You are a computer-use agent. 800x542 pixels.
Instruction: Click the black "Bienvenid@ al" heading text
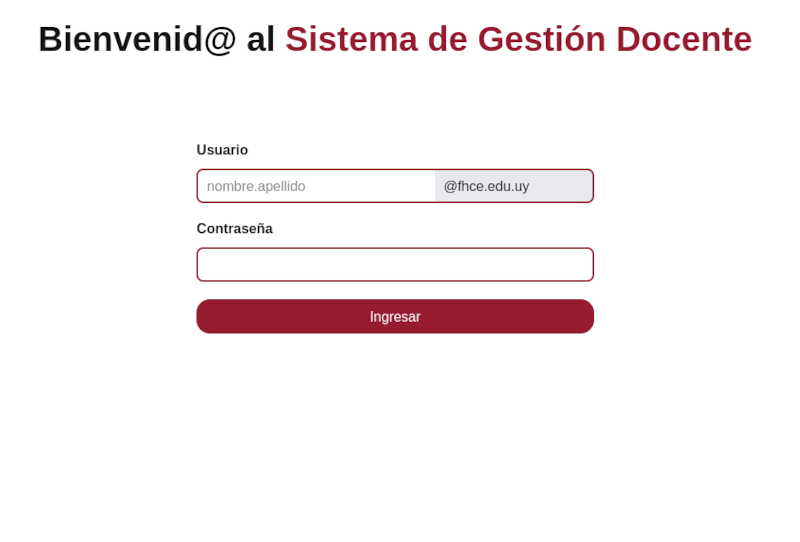click(x=156, y=40)
